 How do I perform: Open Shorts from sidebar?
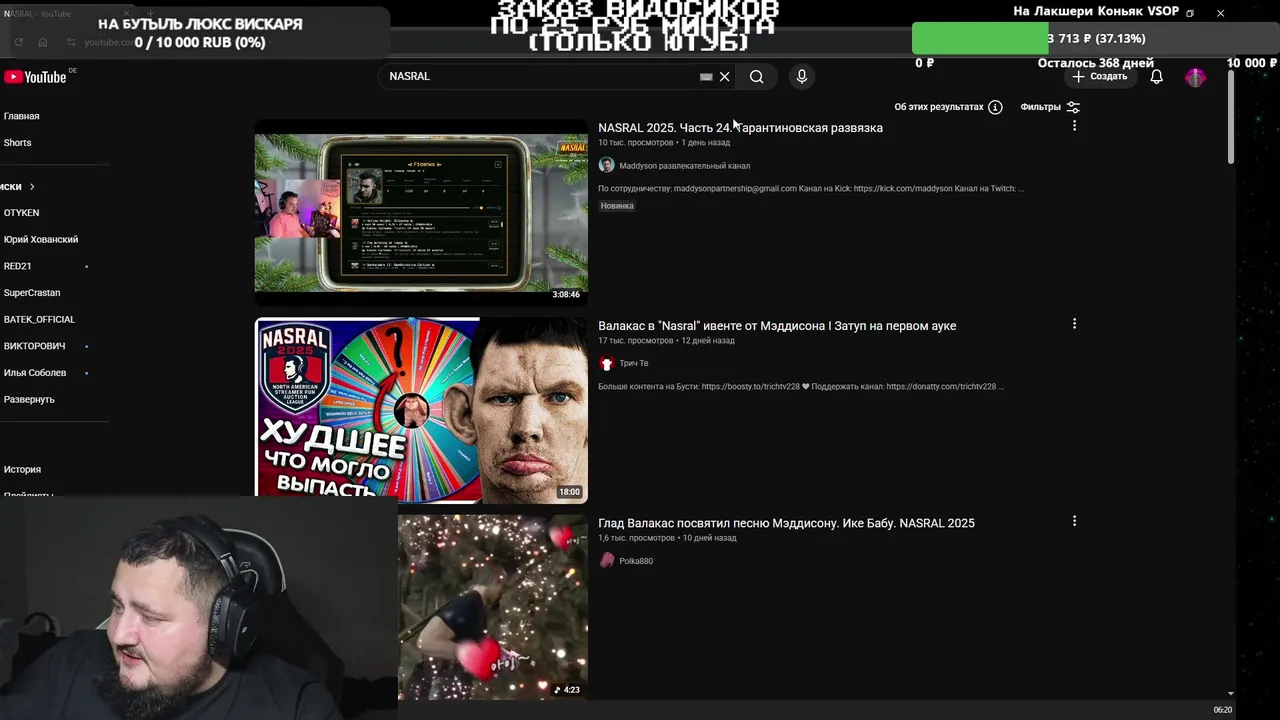pyautogui.click(x=17, y=143)
